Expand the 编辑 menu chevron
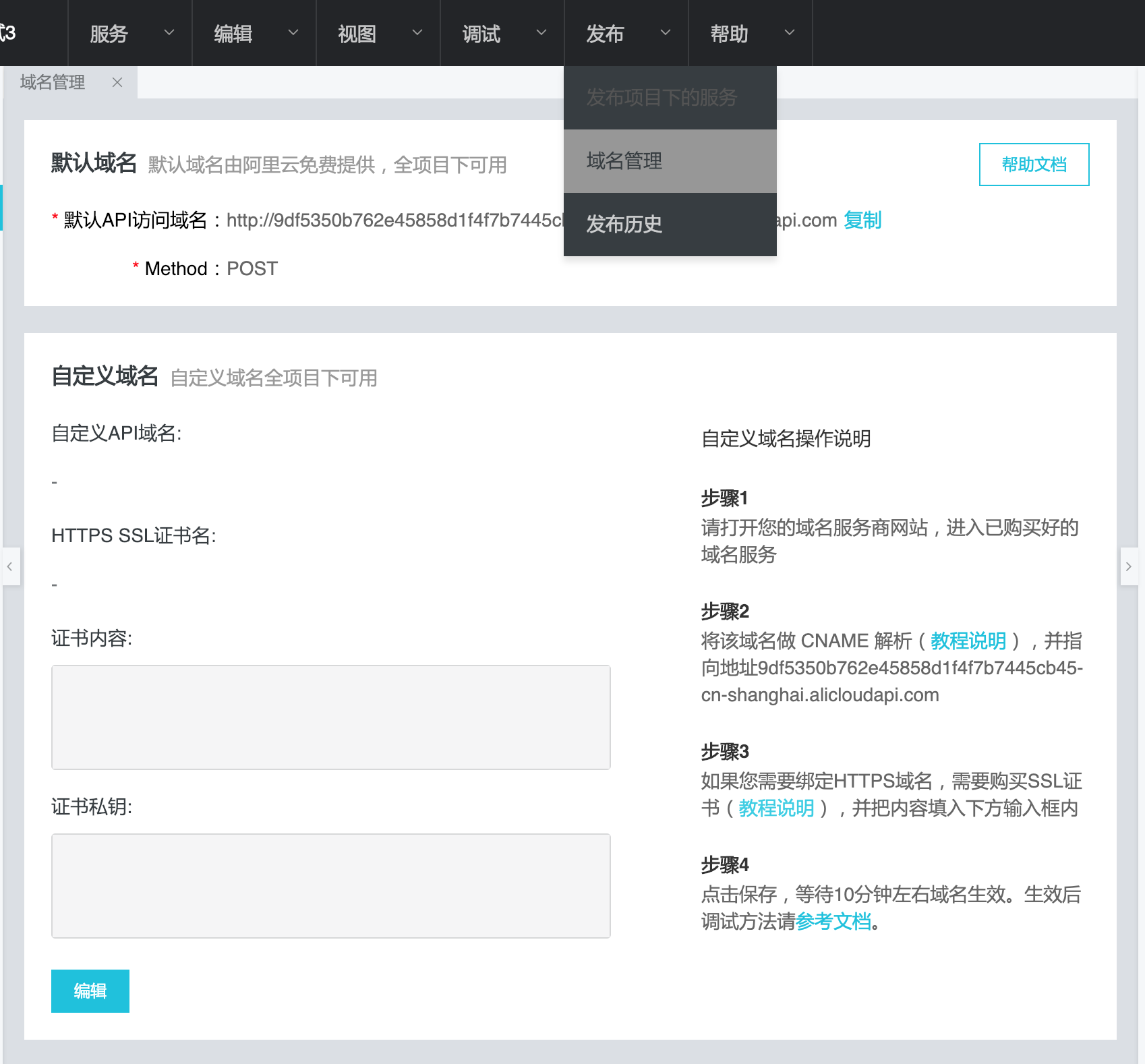Viewport: 1145px width, 1064px height. coord(293,32)
